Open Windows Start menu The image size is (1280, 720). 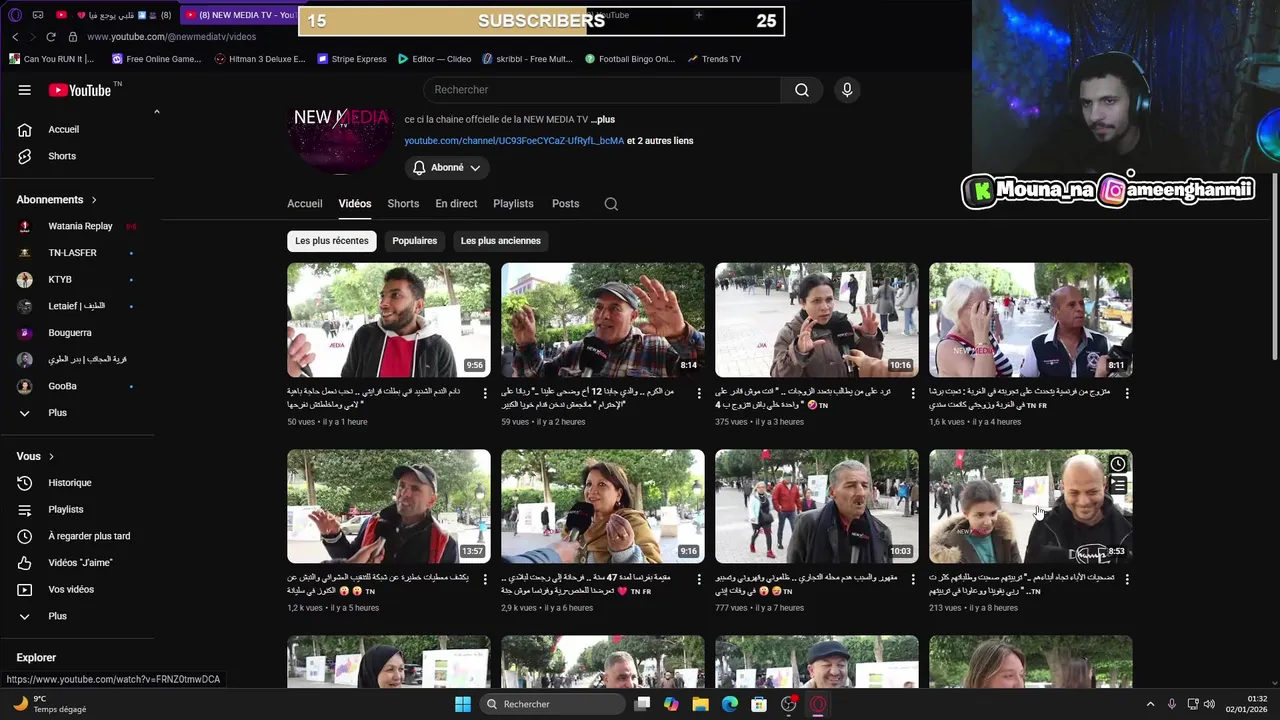coord(463,704)
